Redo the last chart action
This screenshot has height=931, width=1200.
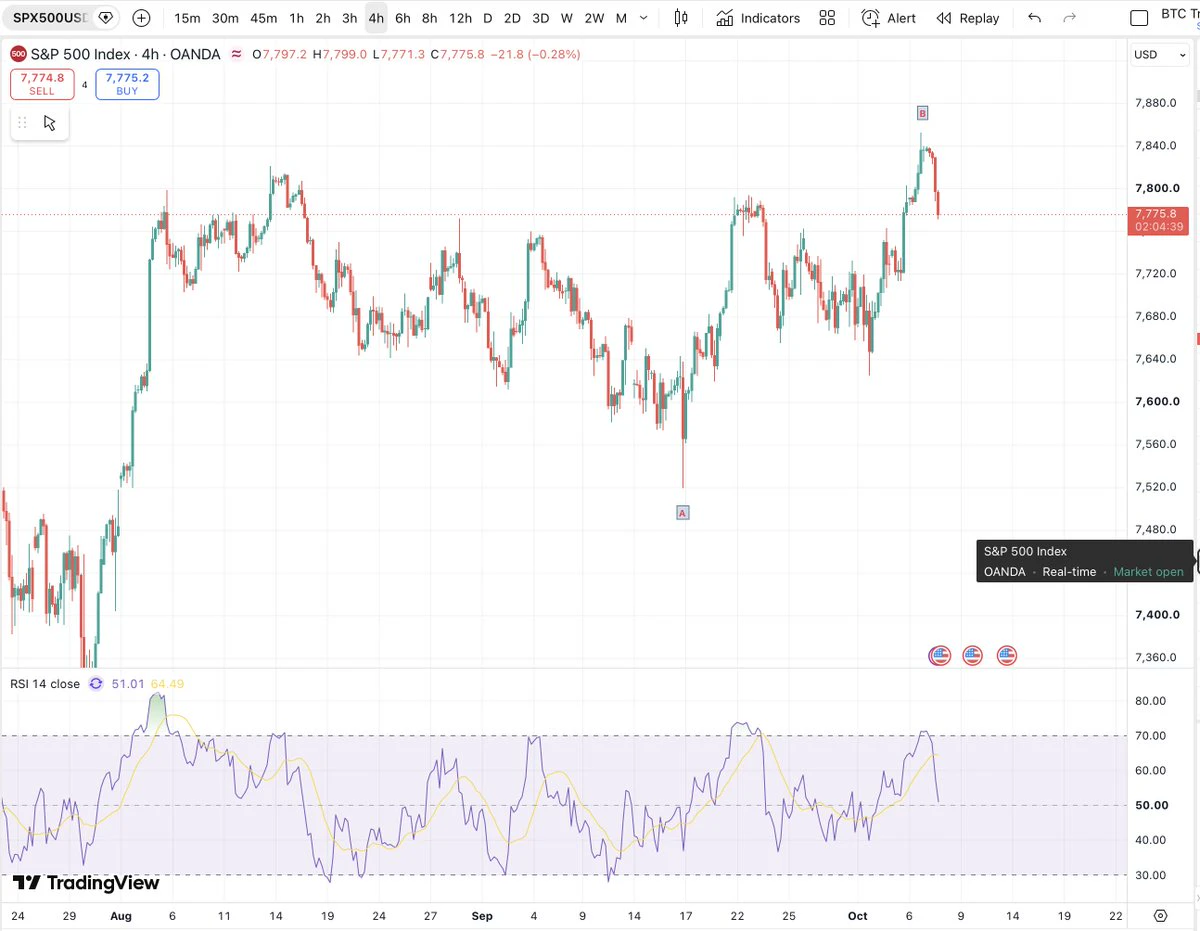tap(1070, 18)
